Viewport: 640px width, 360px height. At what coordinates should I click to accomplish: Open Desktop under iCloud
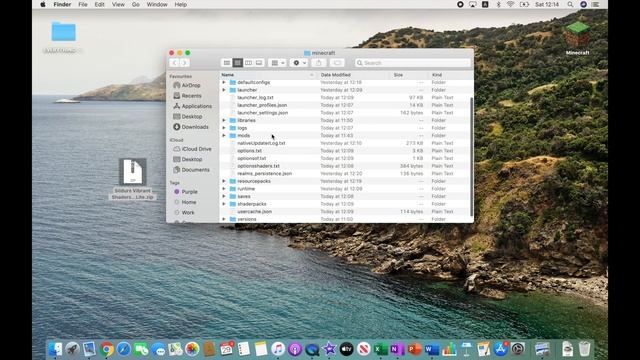coord(188,159)
